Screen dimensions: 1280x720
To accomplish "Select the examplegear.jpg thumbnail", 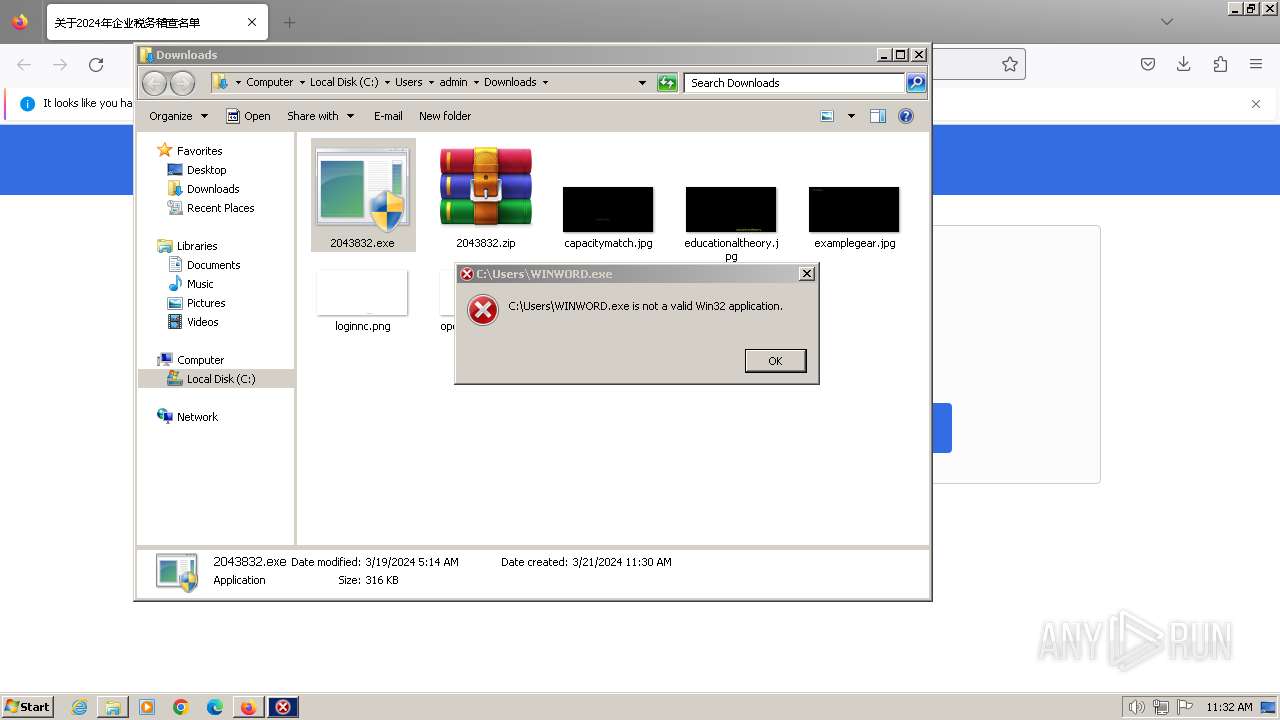I will 854,209.
